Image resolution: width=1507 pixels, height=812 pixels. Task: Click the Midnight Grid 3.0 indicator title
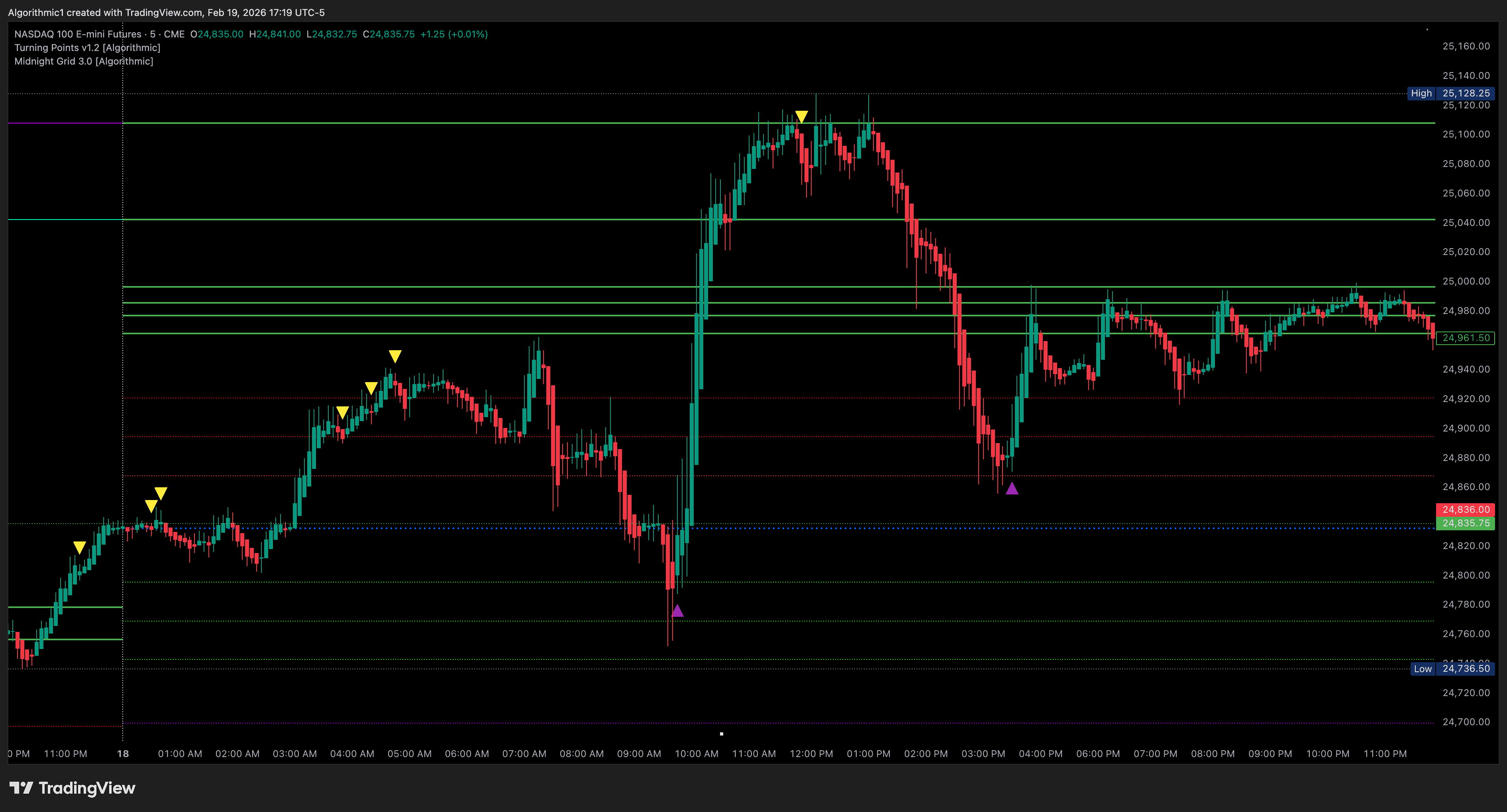click(83, 61)
